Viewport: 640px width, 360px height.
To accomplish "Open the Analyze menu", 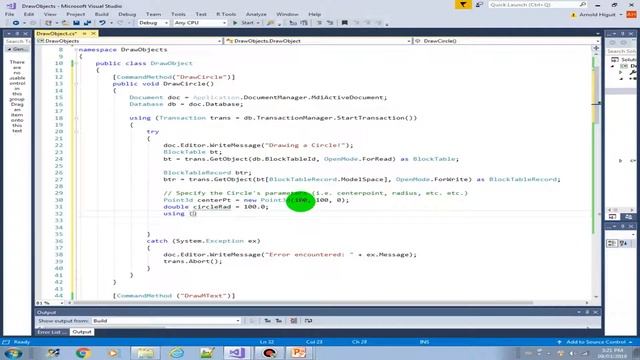I will coord(256,14).
